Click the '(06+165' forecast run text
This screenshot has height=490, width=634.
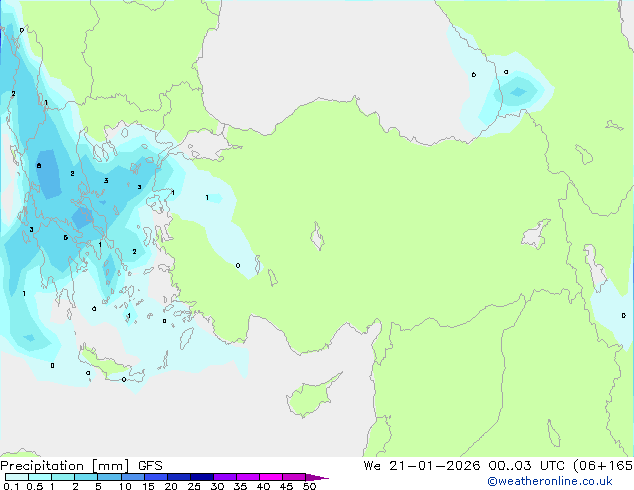[603, 466]
